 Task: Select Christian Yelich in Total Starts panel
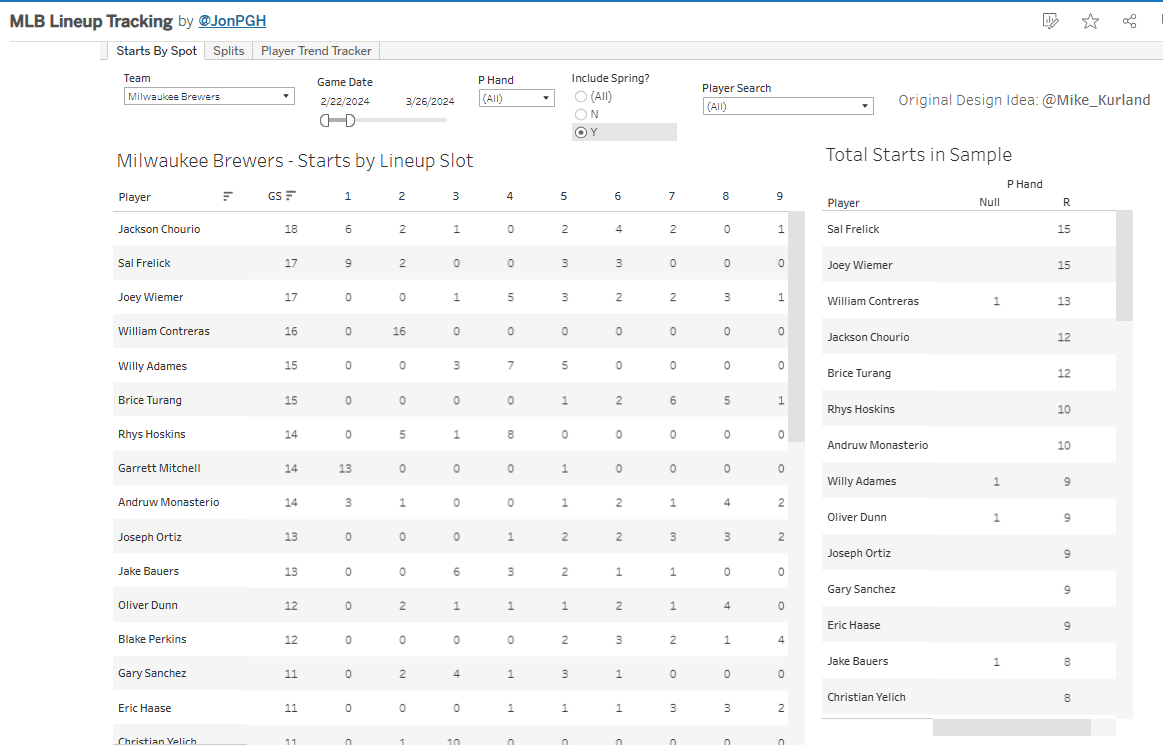point(866,698)
